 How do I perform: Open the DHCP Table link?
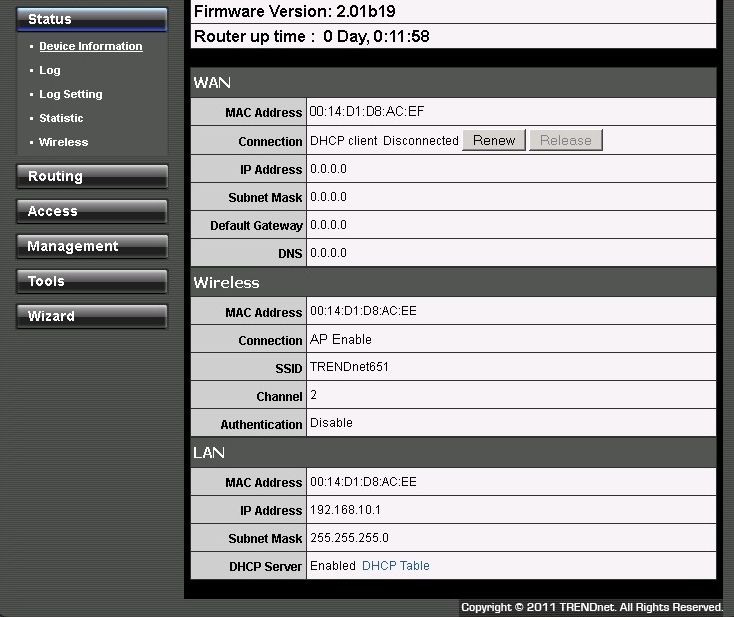[x=395, y=566]
